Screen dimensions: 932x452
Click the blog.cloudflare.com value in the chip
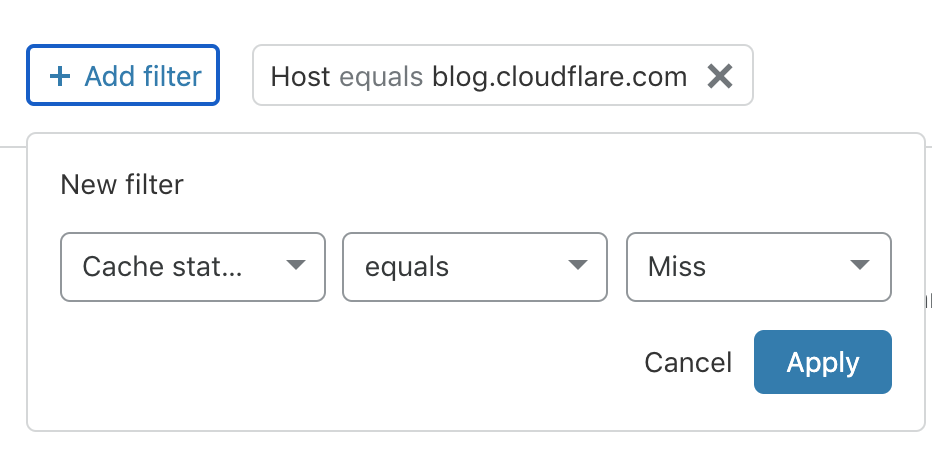[x=559, y=77]
